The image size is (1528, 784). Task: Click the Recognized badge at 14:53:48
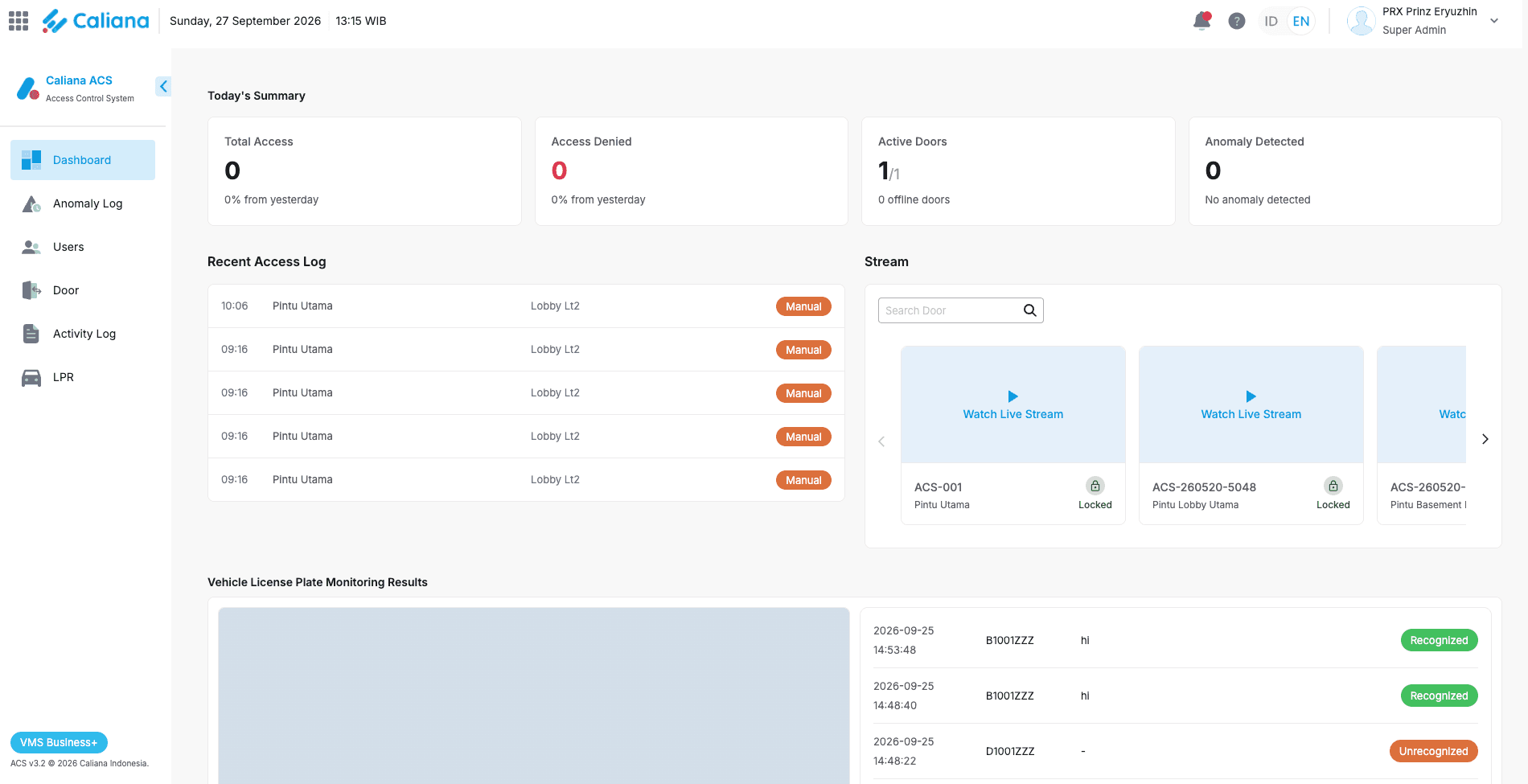[1439, 640]
